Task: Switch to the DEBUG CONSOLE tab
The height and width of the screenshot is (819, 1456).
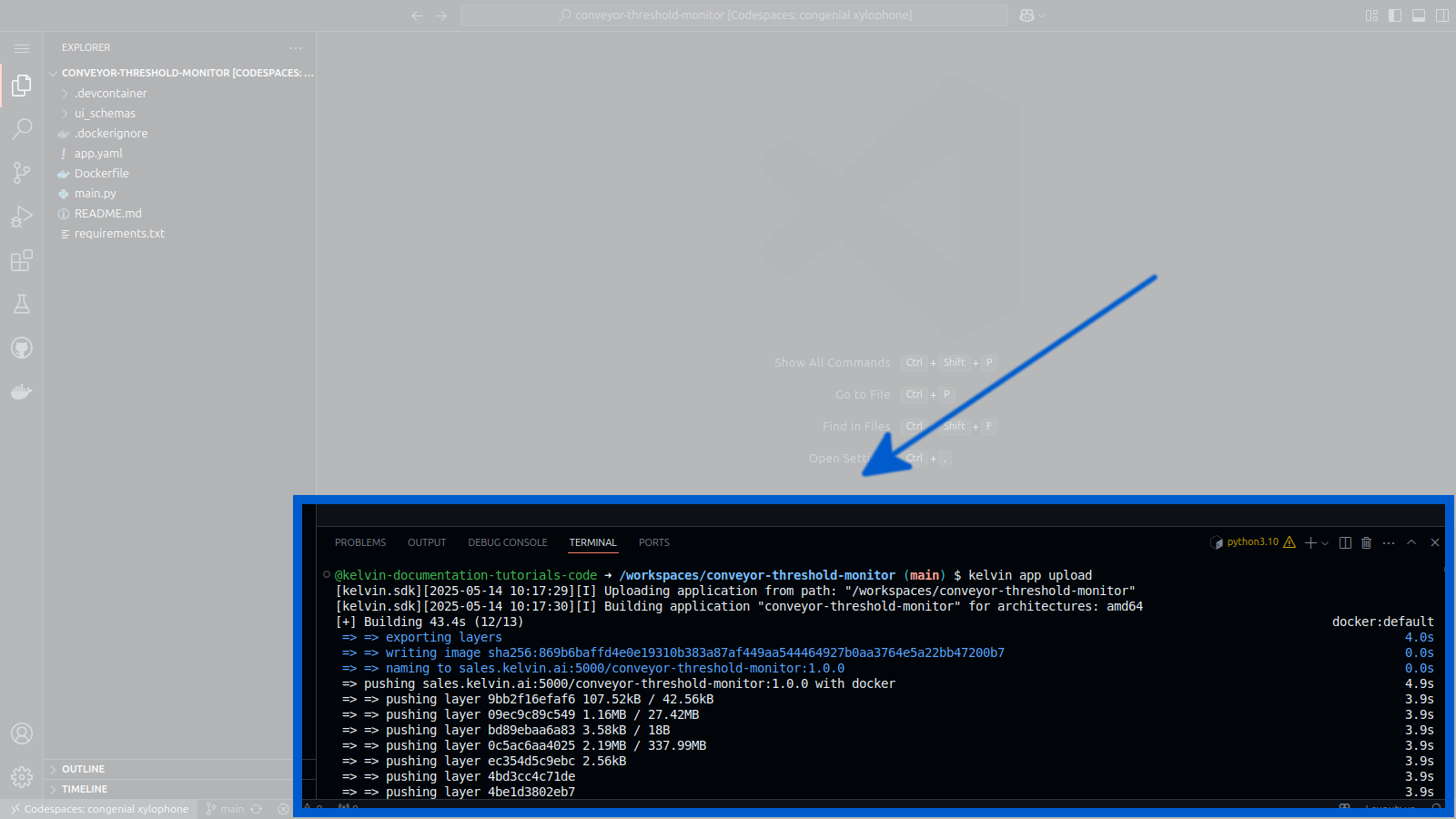Action: pos(507,542)
